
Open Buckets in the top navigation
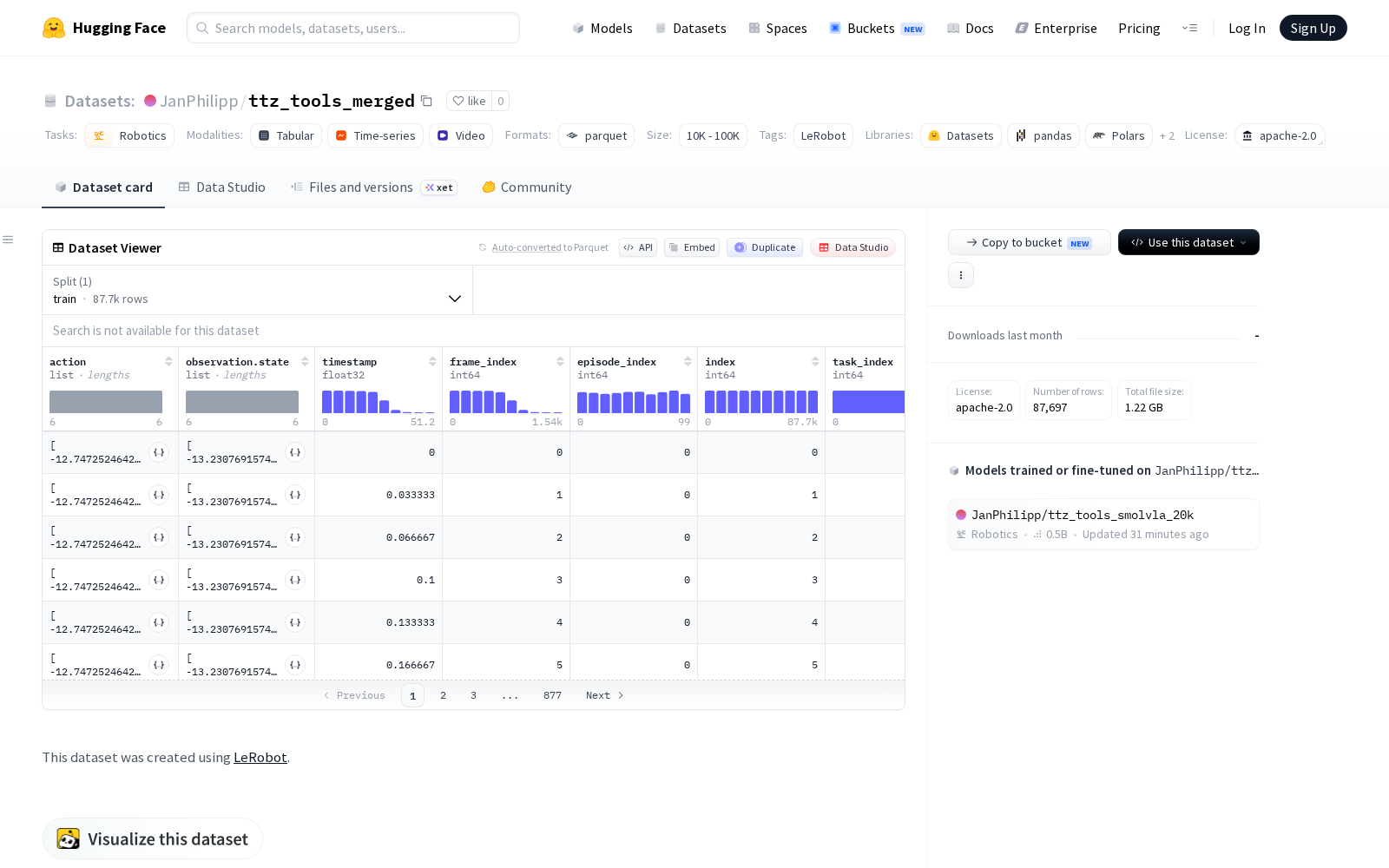pos(877,28)
